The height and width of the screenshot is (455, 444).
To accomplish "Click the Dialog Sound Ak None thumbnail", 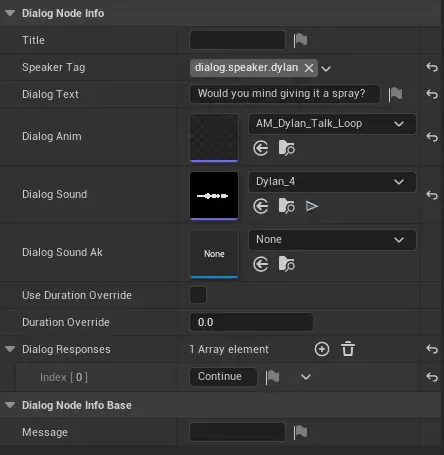I will pyautogui.click(x=214, y=254).
